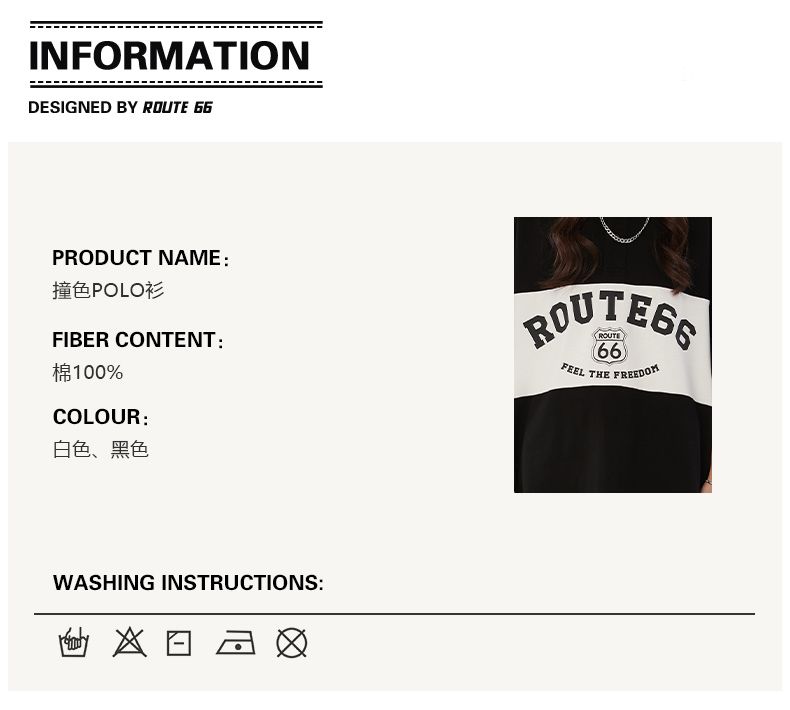The image size is (790, 710).
Task: Click the 白色、黑色 colour value
Action: [100, 450]
